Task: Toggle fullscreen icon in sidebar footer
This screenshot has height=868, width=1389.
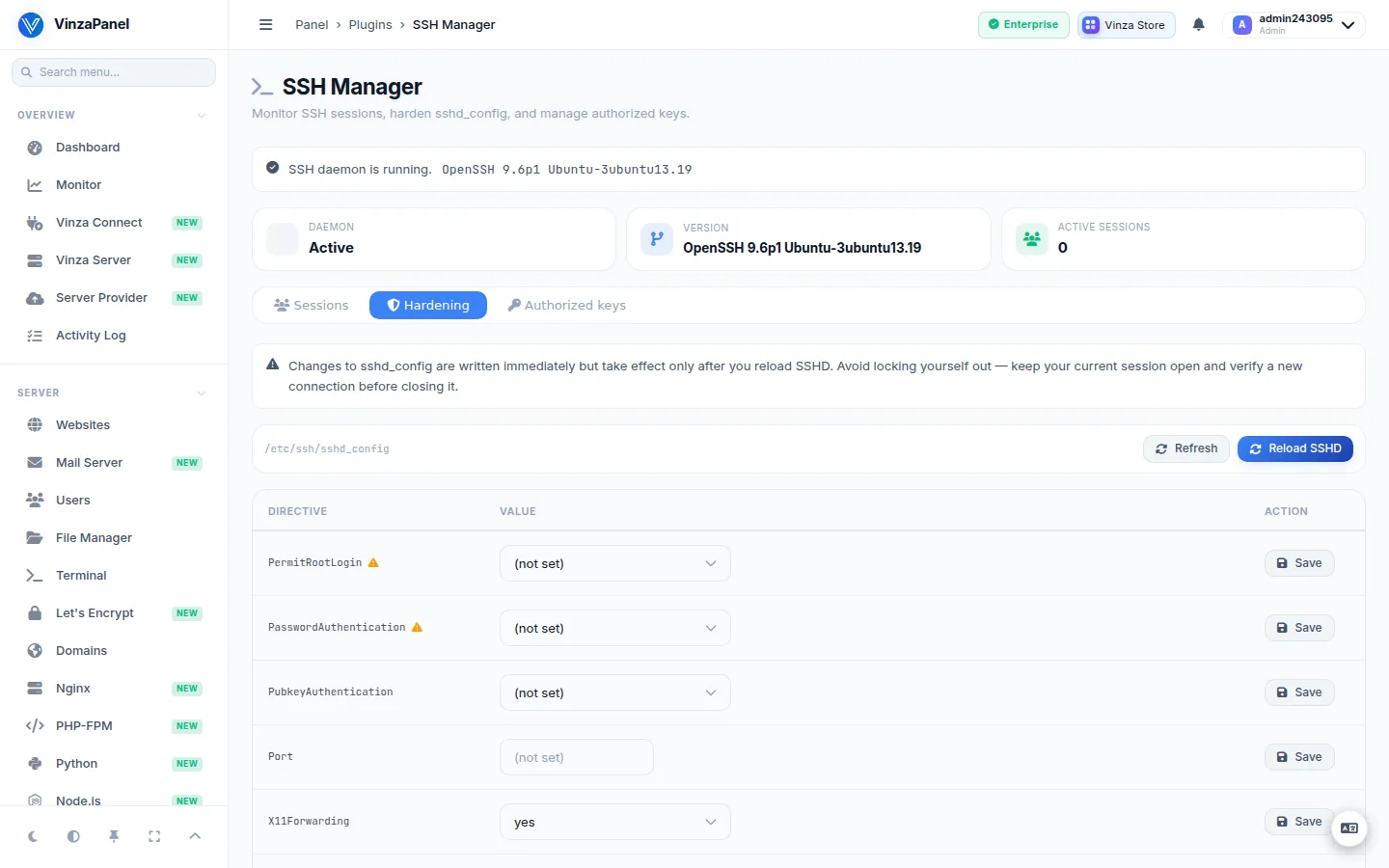Action: click(154, 836)
